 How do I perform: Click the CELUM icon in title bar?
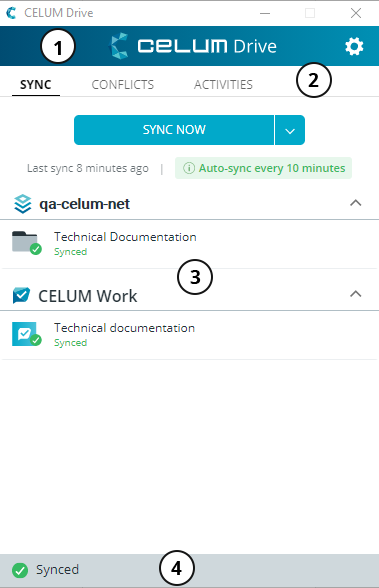coord(11,13)
